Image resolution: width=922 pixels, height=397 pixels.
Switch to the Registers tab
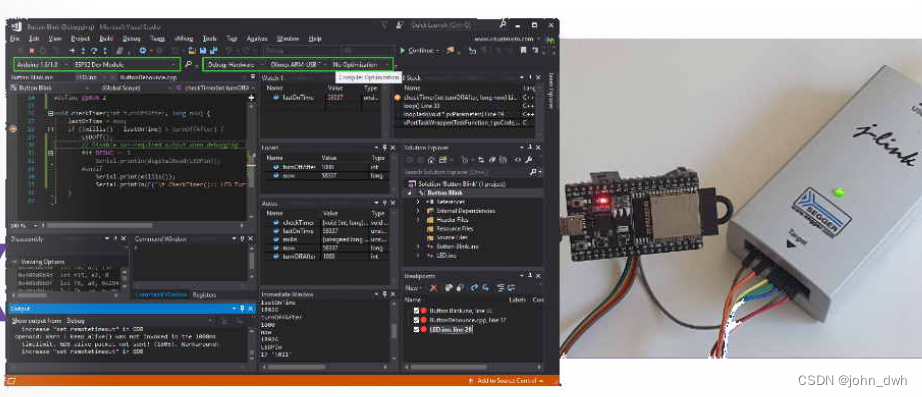point(204,295)
